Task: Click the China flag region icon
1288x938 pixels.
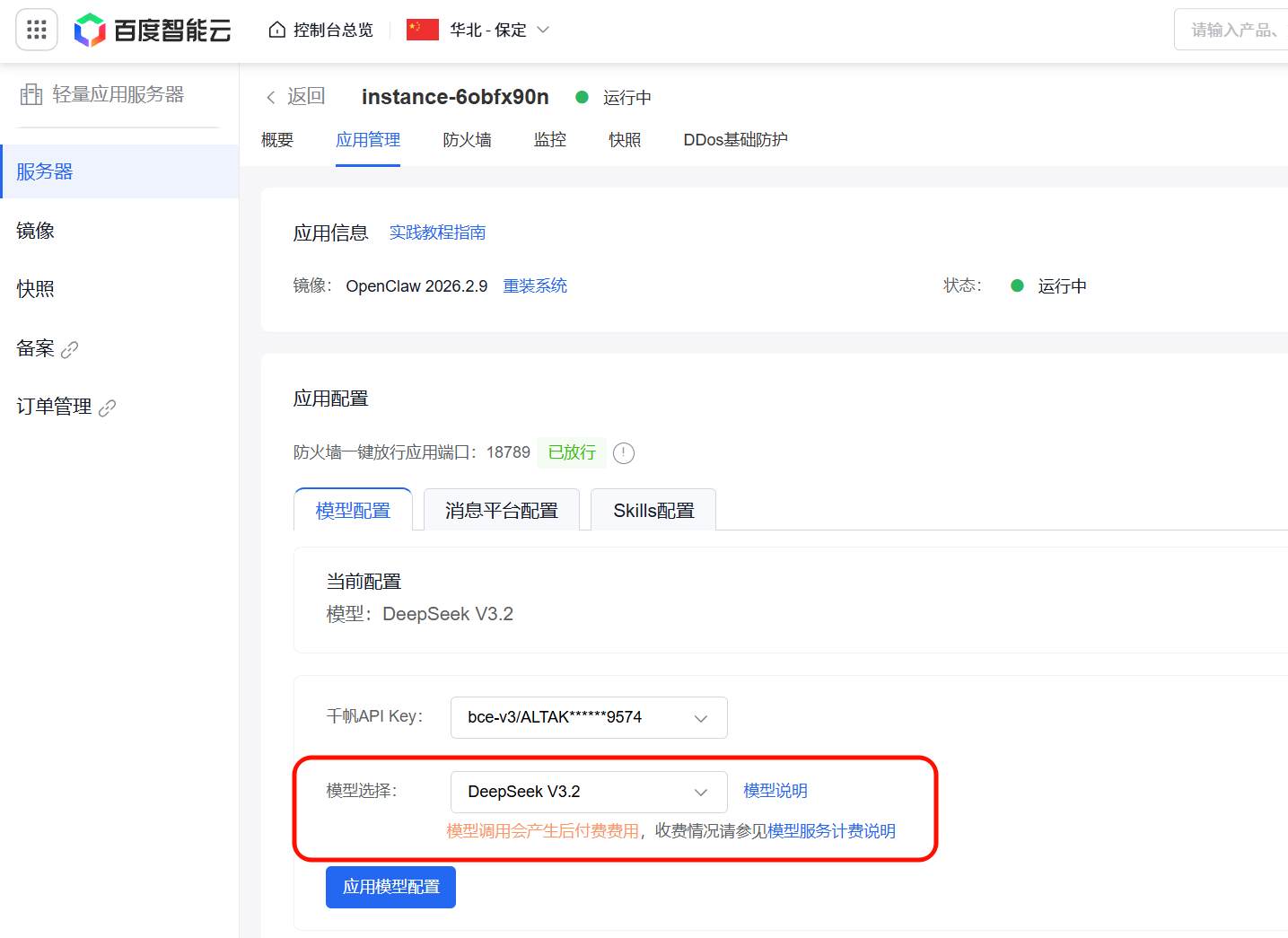Action: [423, 31]
